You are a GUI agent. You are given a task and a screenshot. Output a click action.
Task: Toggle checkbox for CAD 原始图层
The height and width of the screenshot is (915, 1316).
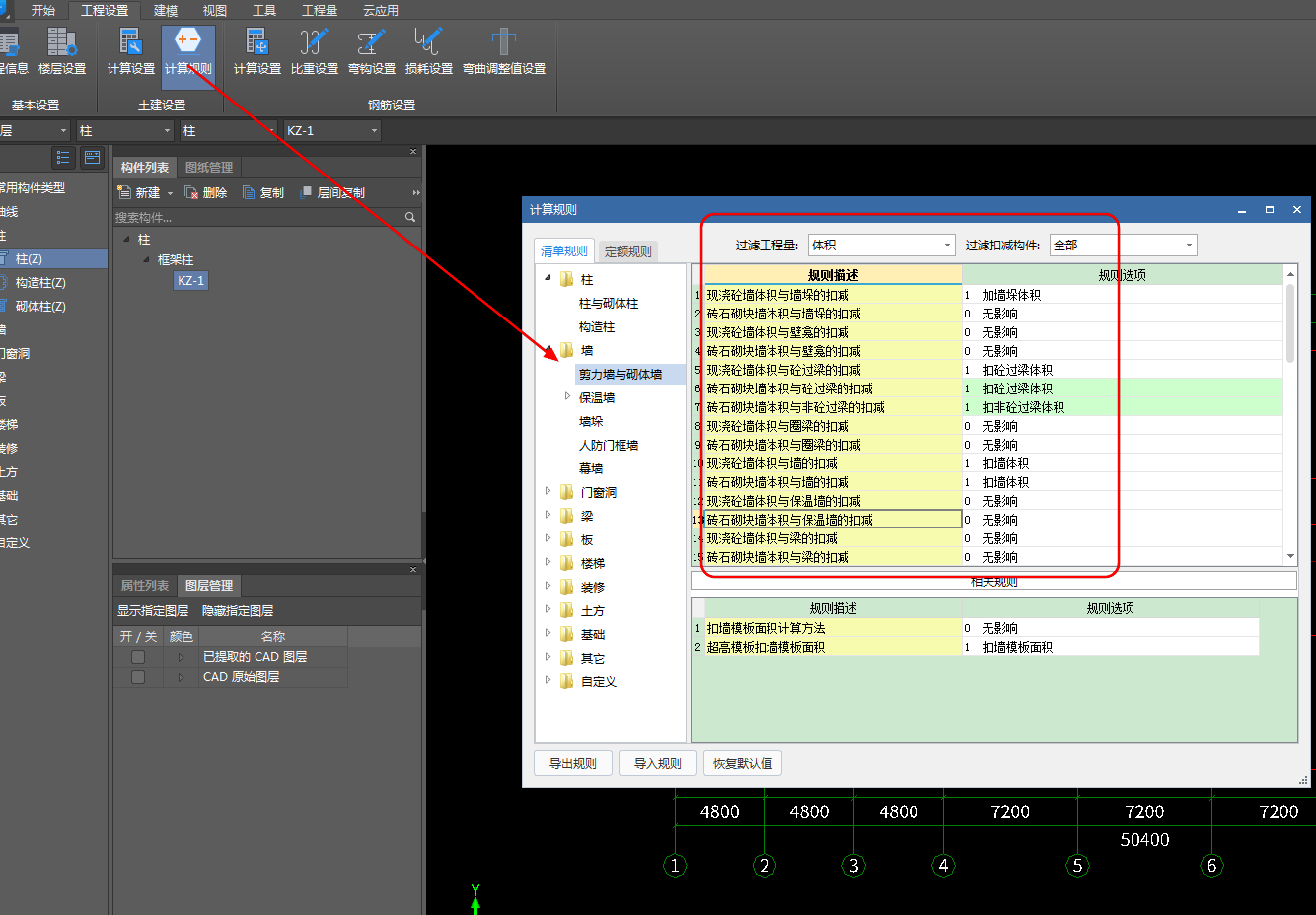(138, 677)
